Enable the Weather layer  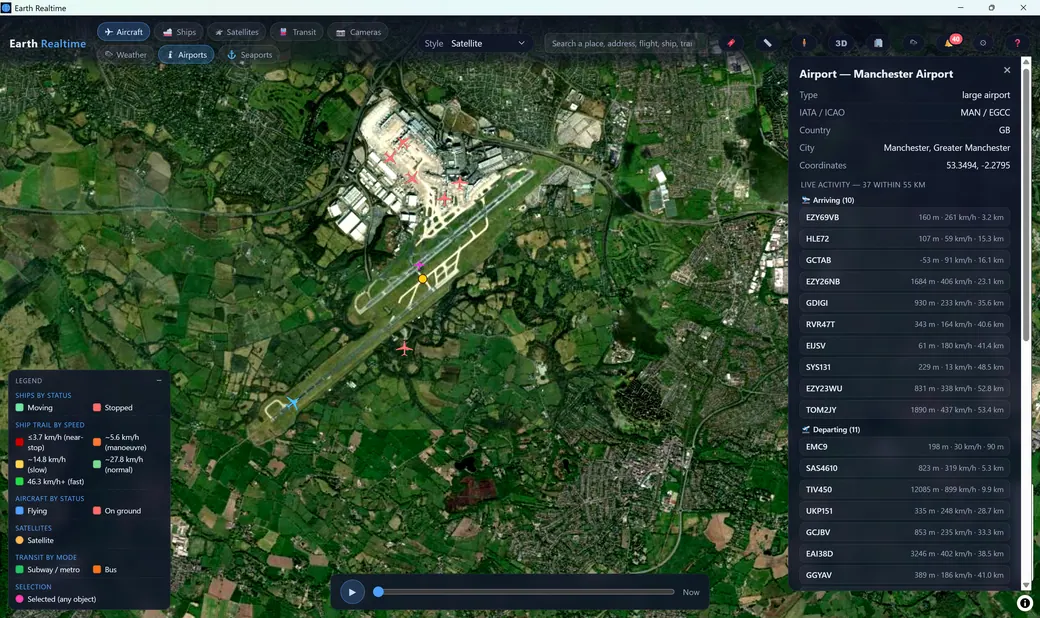(126, 54)
